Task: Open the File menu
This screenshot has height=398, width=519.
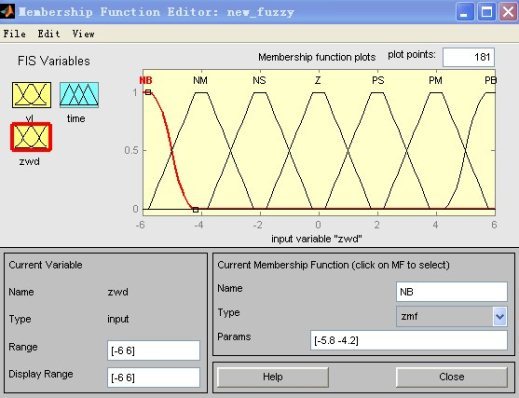Action: click(15, 34)
